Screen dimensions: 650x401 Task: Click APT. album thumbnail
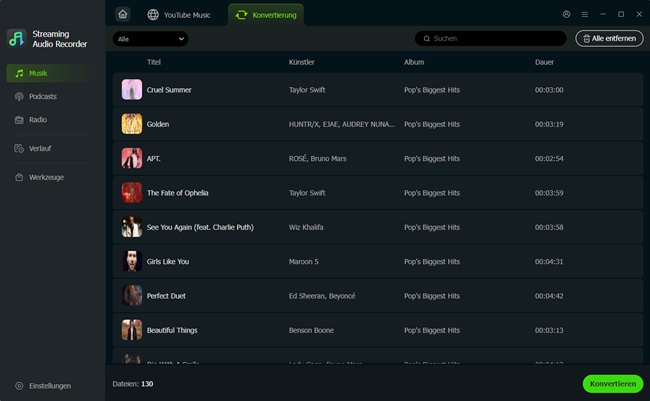[x=132, y=158]
